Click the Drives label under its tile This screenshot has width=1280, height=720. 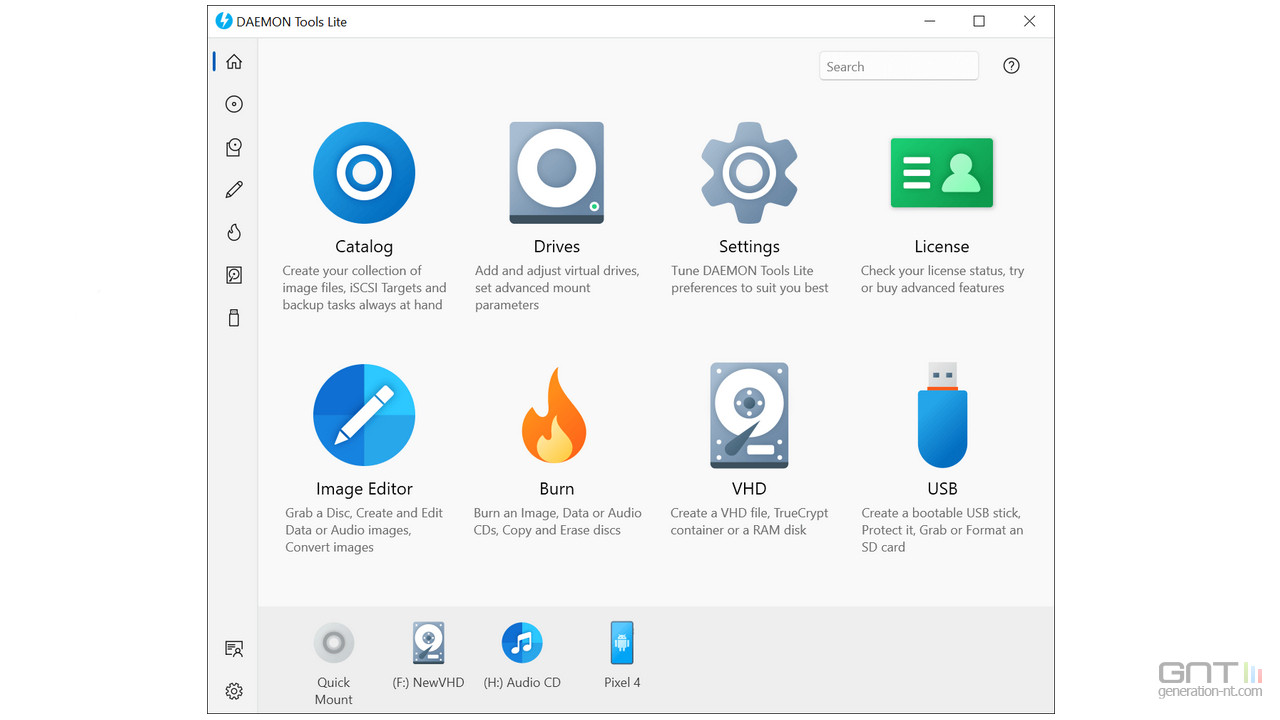click(x=557, y=246)
